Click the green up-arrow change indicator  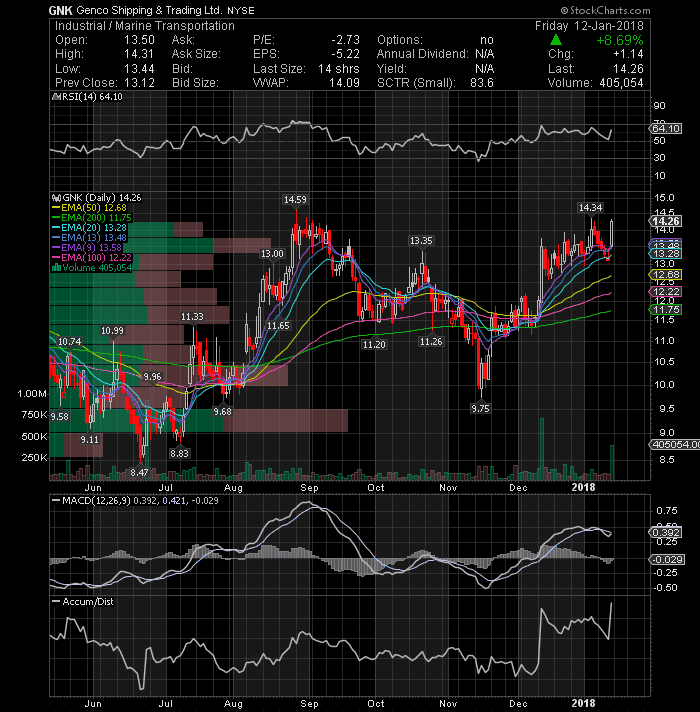tap(556, 40)
